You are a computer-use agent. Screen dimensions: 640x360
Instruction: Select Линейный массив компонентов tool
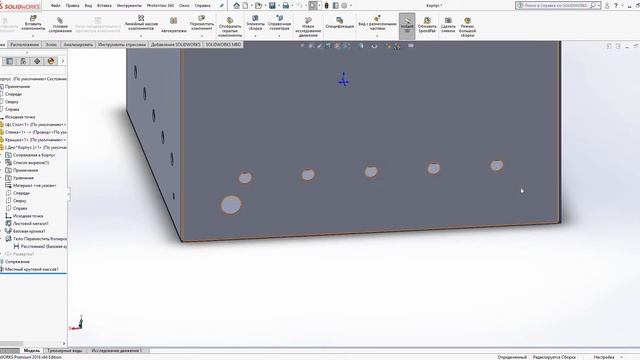pyautogui.click(x=141, y=23)
